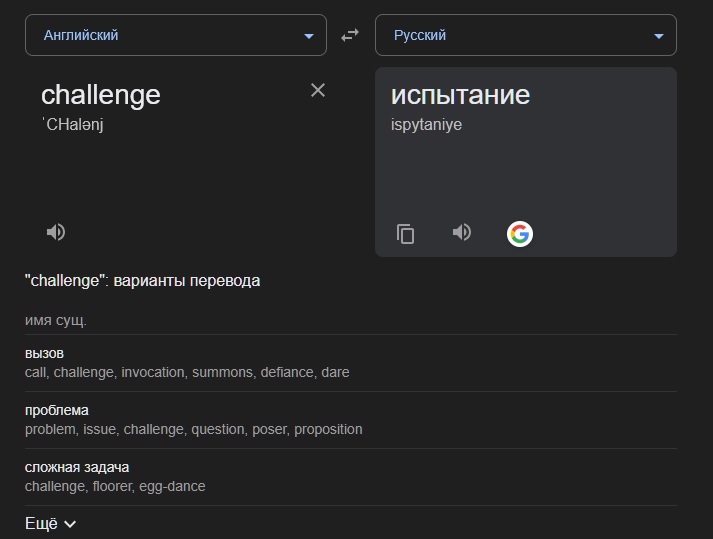Choose the translation проблема
Screen dimensions: 713x539
pos(57,410)
